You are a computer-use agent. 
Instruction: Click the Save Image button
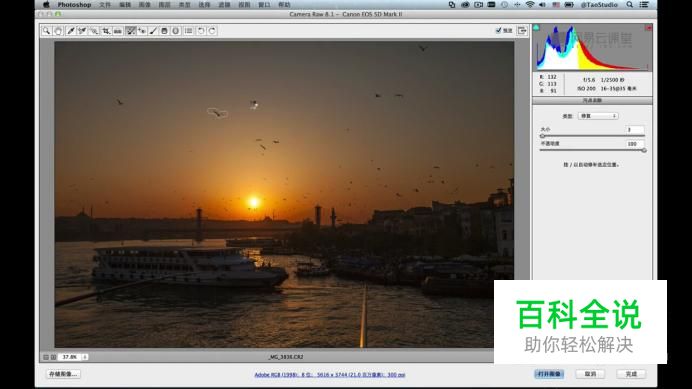(x=63, y=374)
